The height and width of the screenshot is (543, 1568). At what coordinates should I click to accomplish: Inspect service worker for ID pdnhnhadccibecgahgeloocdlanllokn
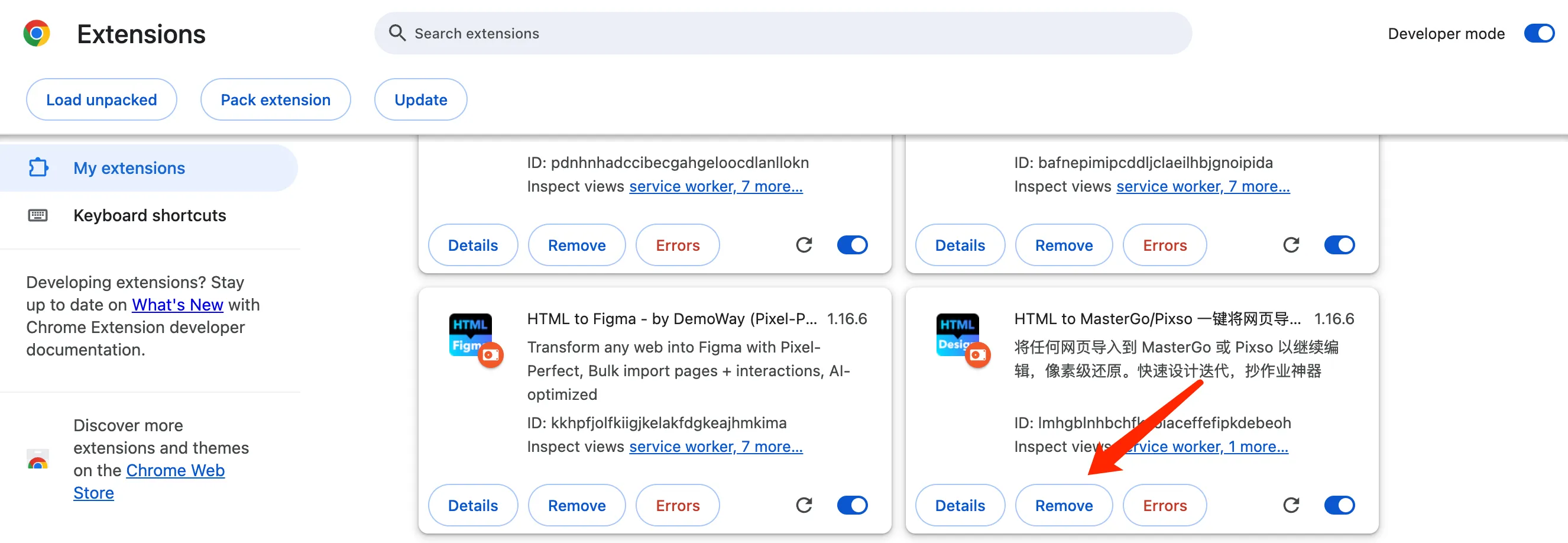point(716,186)
